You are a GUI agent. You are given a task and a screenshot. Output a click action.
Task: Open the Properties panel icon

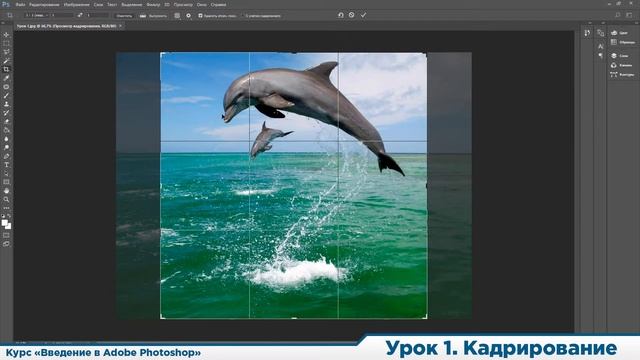click(601, 33)
